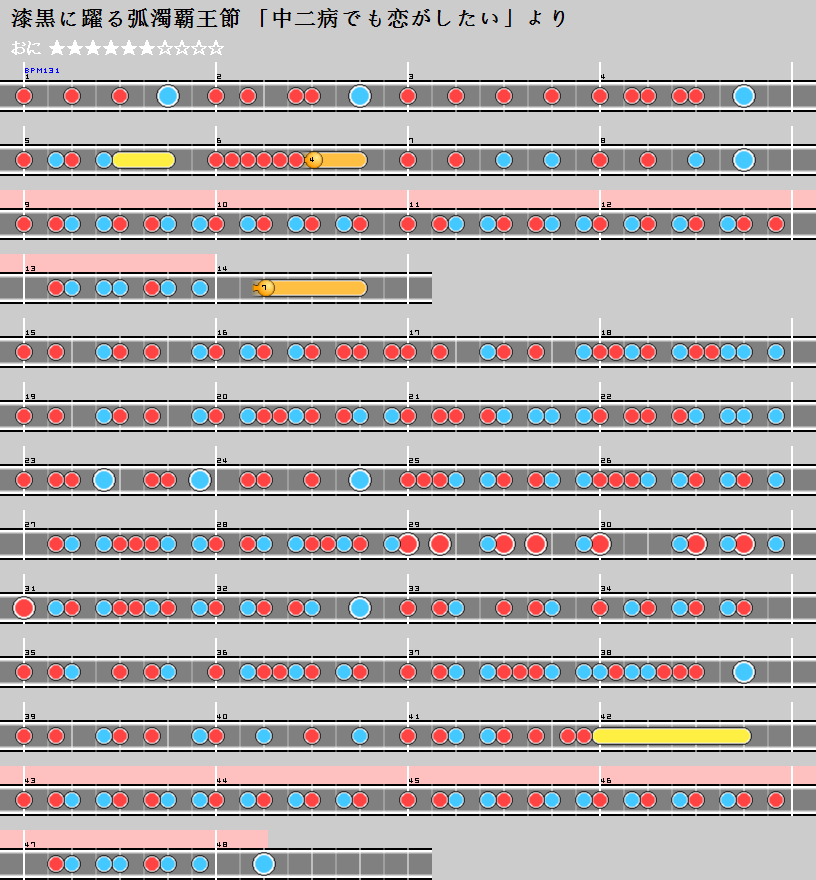Click measure number 28 label
This screenshot has height=880, width=816.
222,524
